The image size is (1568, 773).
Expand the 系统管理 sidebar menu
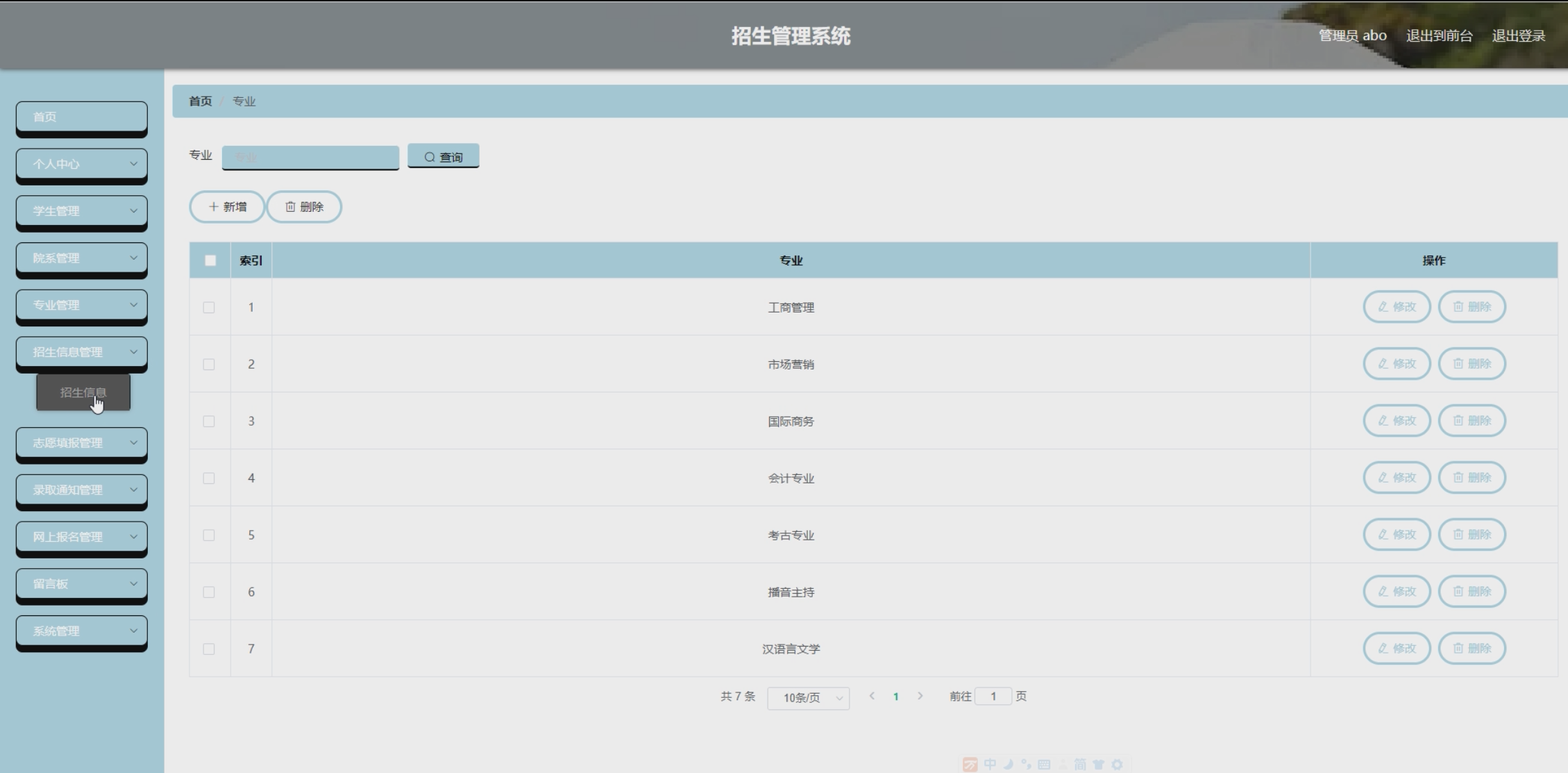pos(81,631)
